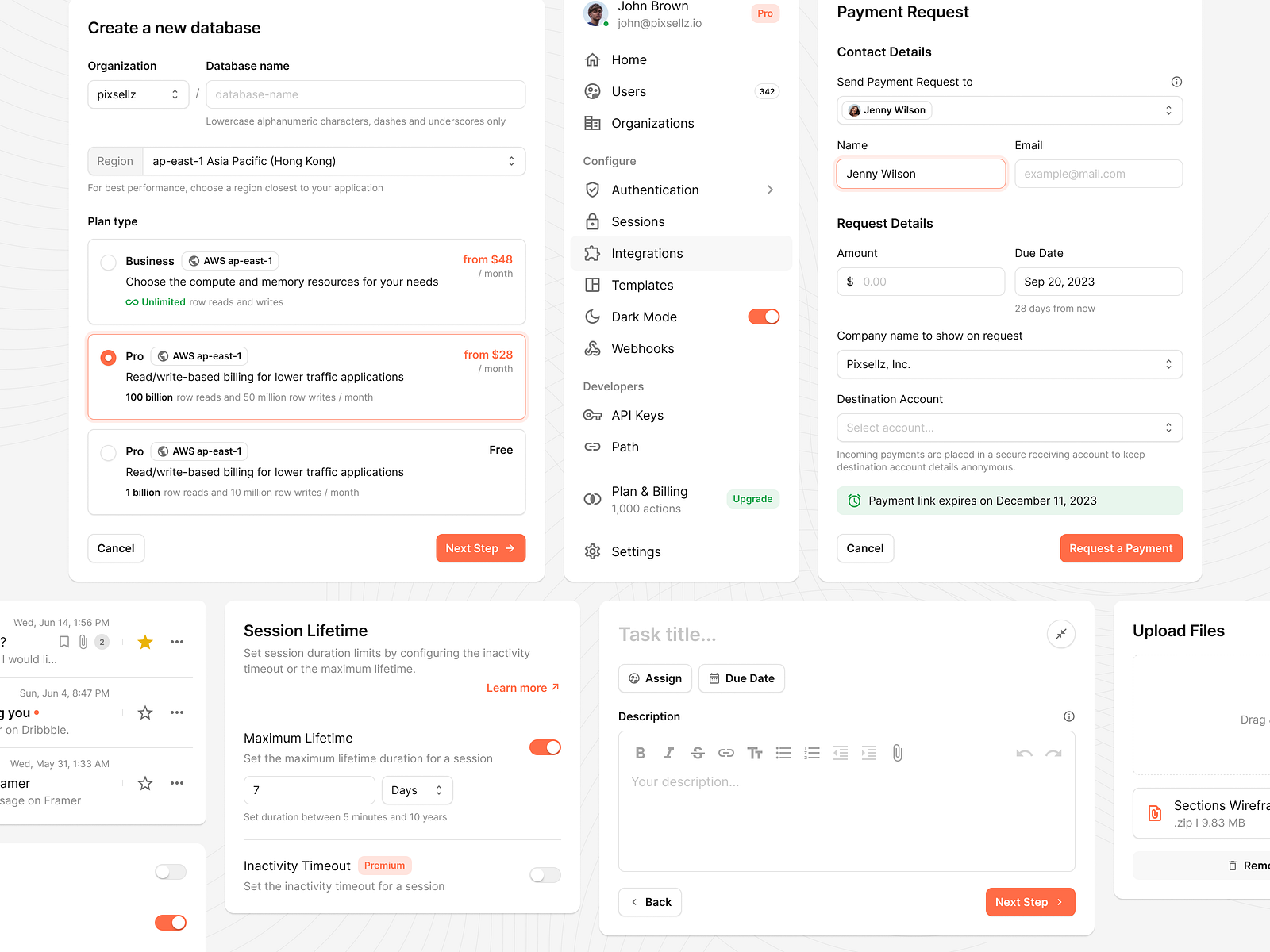
Task: Expand the Authentication menu item
Action: (655, 190)
